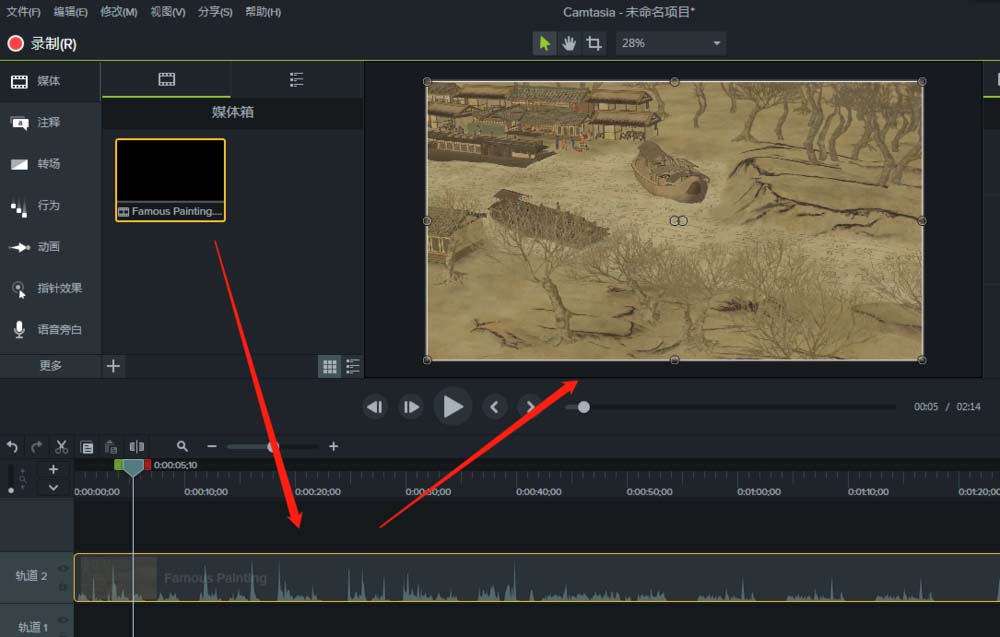The image size is (1000, 637).
Task: Click the timeline zoom slider handle
Action: (x=272, y=446)
